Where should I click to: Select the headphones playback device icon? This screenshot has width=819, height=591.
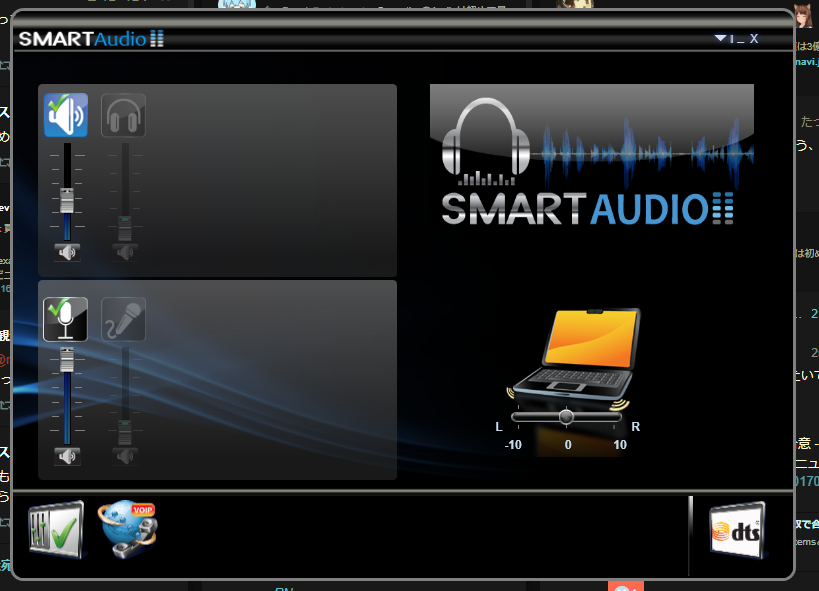tap(124, 115)
